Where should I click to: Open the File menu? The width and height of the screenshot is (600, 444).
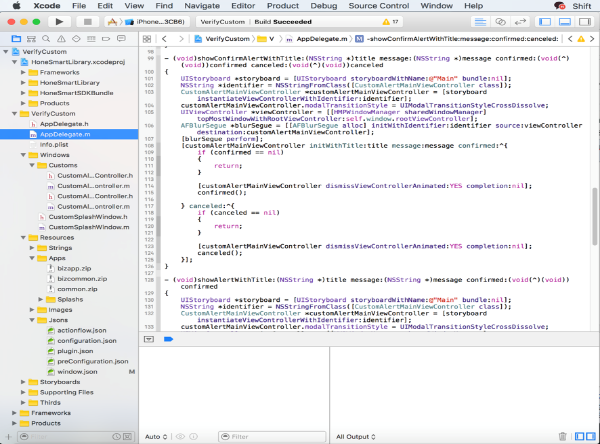coord(79,6)
